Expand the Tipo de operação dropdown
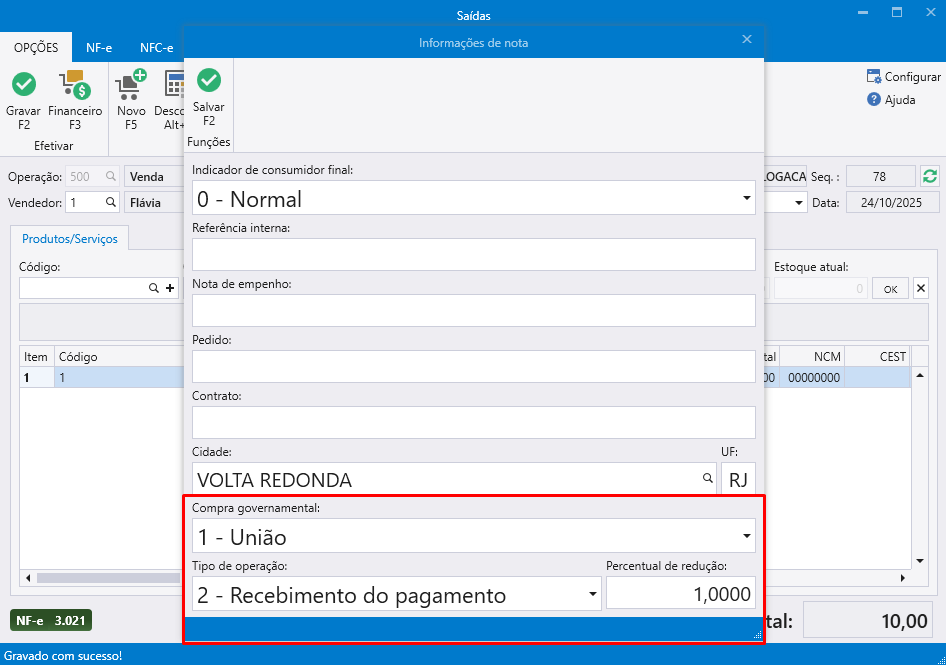Image resolution: width=946 pixels, height=665 pixels. click(x=592, y=595)
